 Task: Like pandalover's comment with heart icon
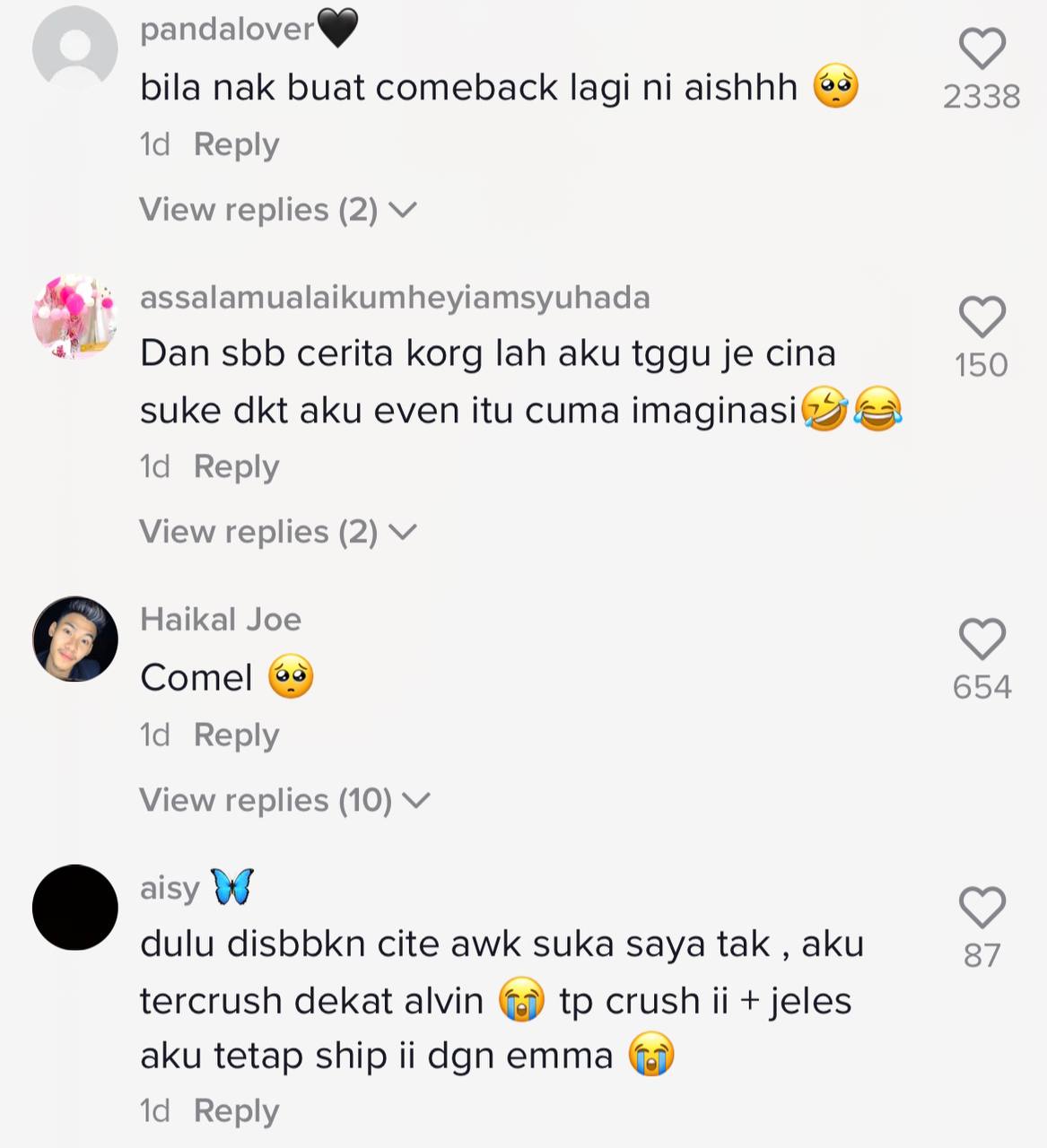pos(982,48)
